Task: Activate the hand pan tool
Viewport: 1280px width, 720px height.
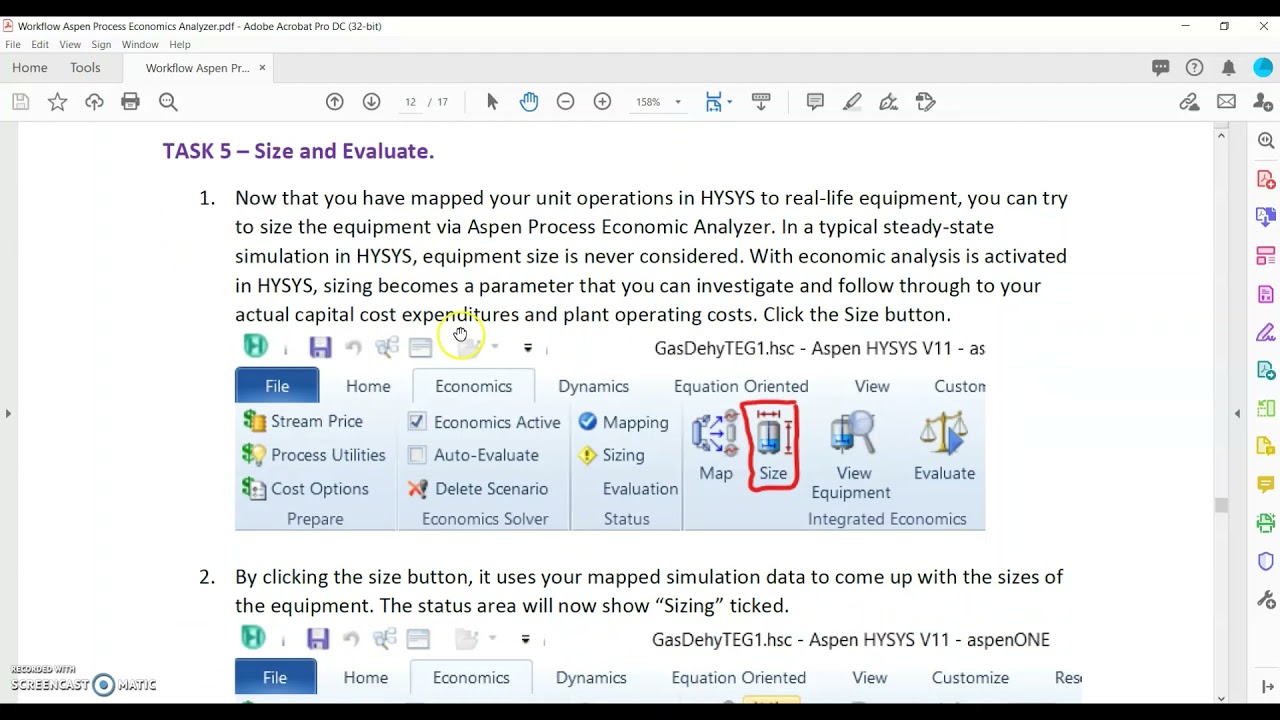Action: click(x=529, y=101)
